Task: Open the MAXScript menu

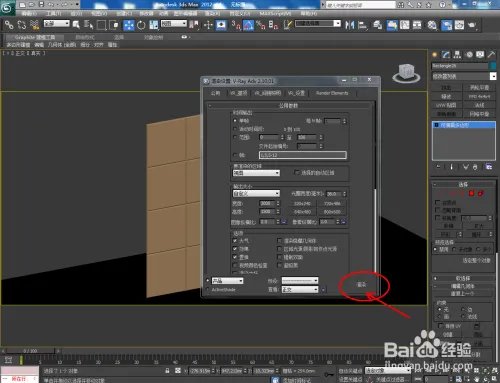Action: click(275, 14)
